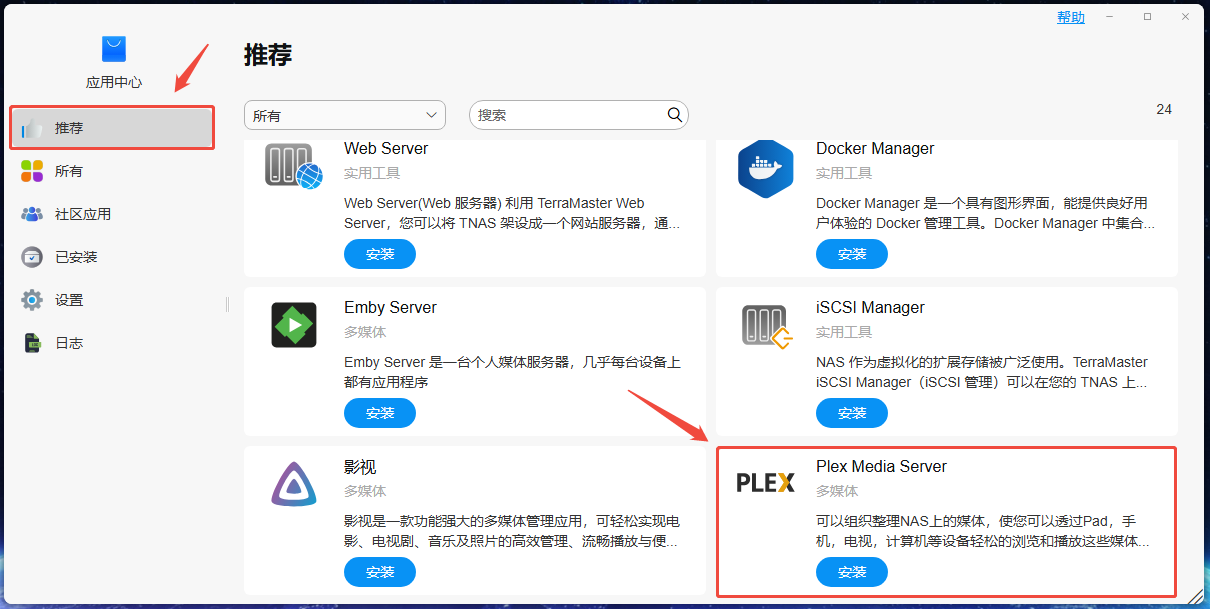
Task: Open 日志 in the sidebar
Action: tap(112, 343)
